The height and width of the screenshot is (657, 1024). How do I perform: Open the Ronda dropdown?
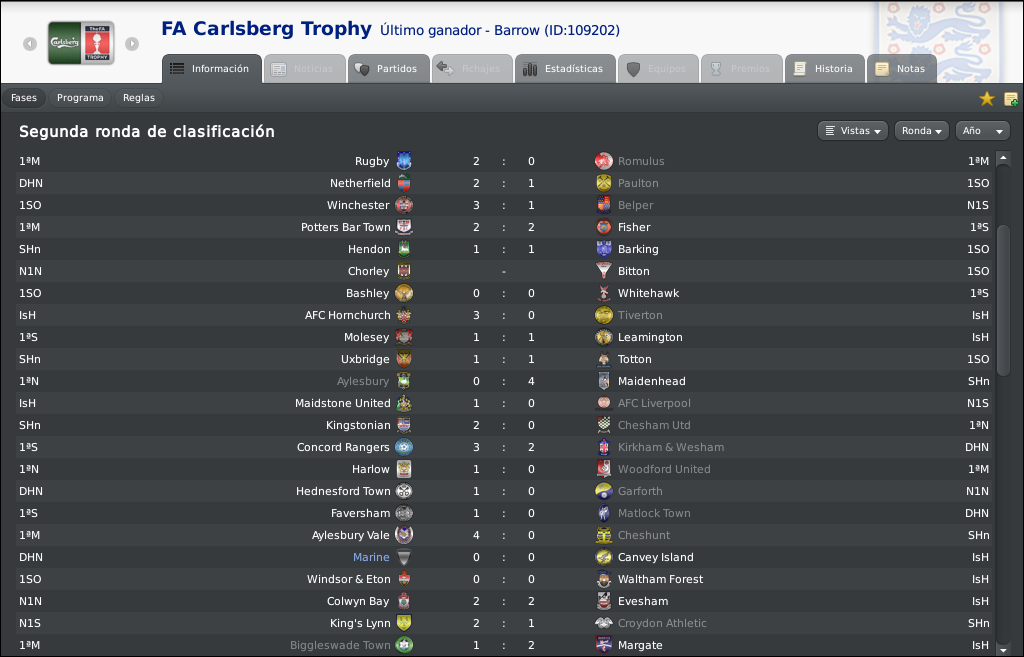tap(921, 131)
